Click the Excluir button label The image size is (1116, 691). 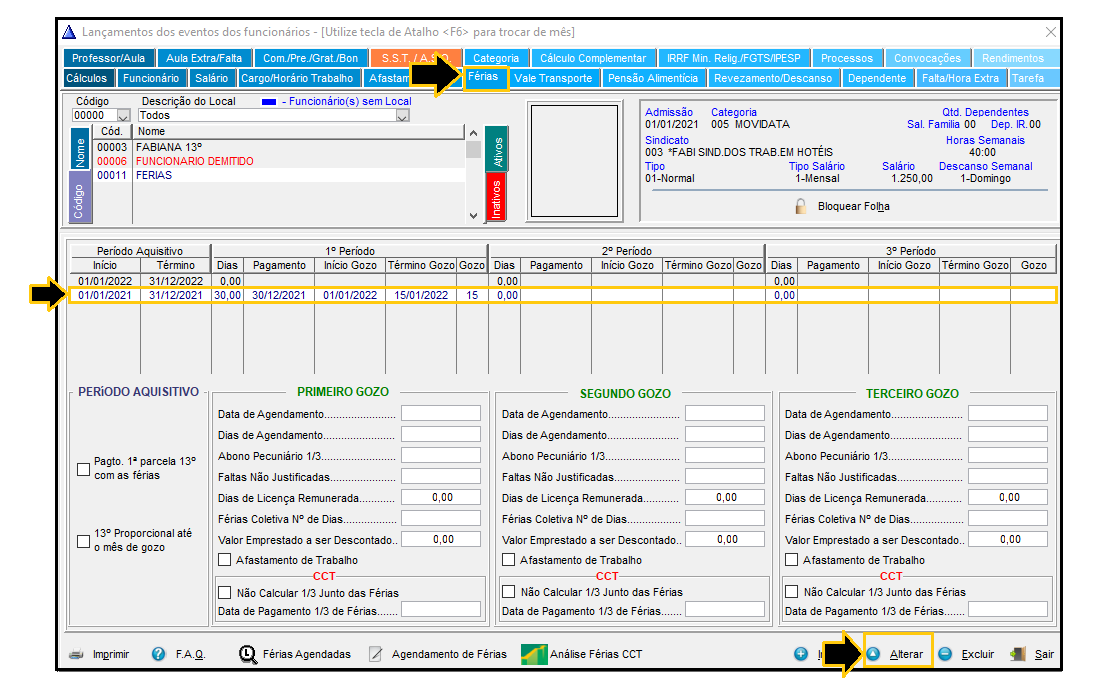[978, 654]
